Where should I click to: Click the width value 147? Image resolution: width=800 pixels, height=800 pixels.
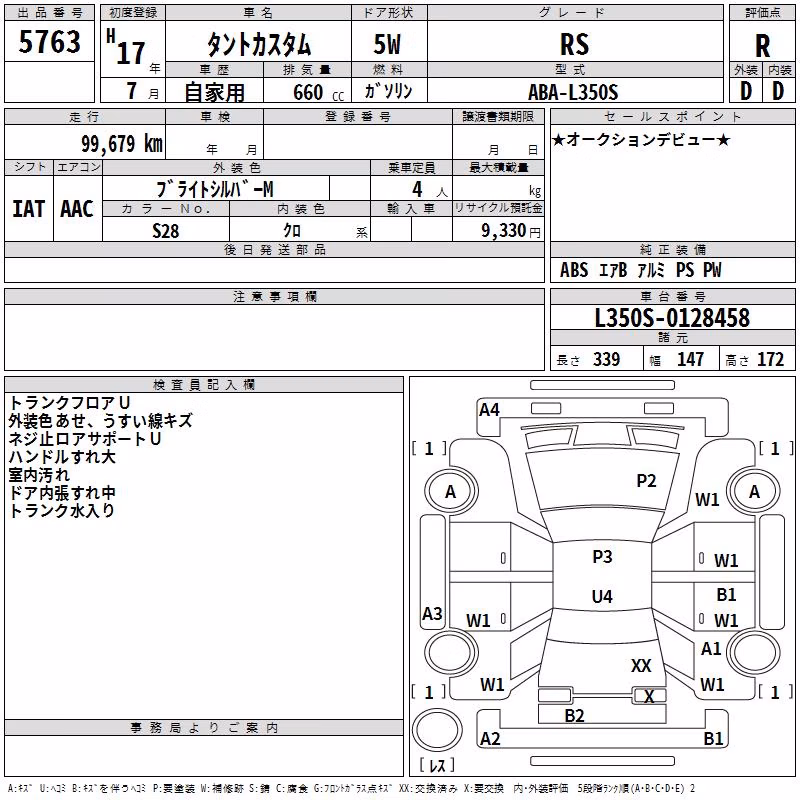[x=690, y=359]
